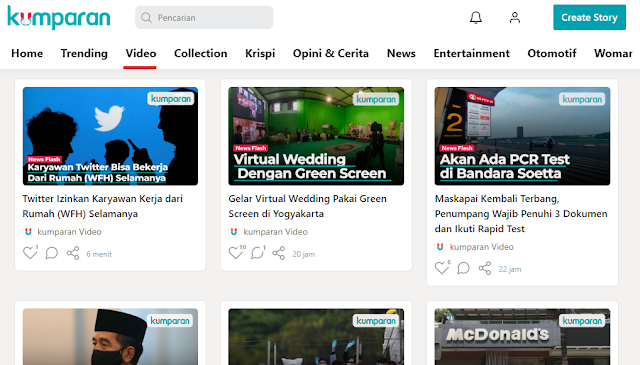Image resolution: width=640 pixels, height=365 pixels.
Task: Play the PCR Test Bandara Soetta thumbnail
Action: pyautogui.click(x=522, y=136)
